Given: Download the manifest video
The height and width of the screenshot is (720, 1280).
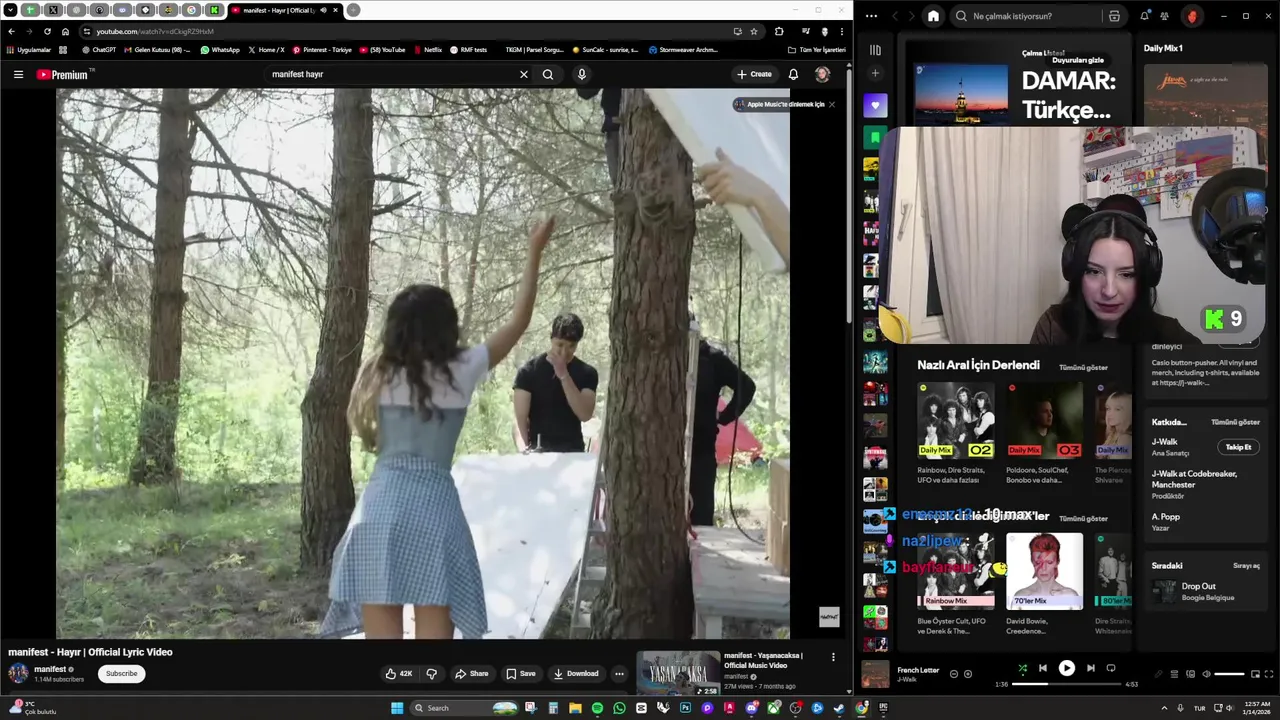Looking at the screenshot, I should (x=576, y=673).
